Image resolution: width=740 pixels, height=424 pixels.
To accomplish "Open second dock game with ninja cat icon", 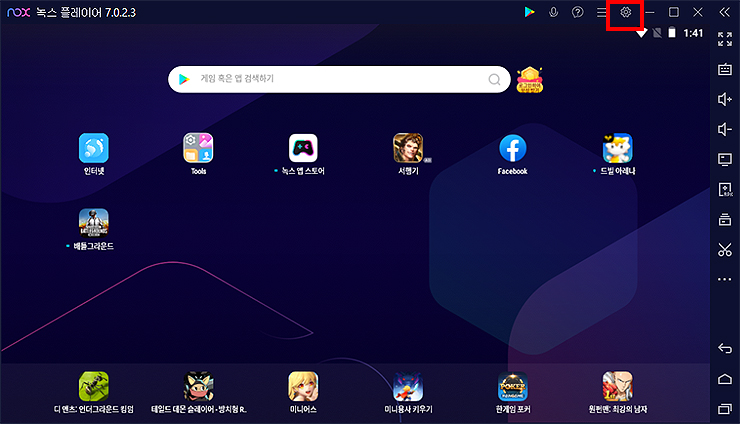I will coord(198,386).
